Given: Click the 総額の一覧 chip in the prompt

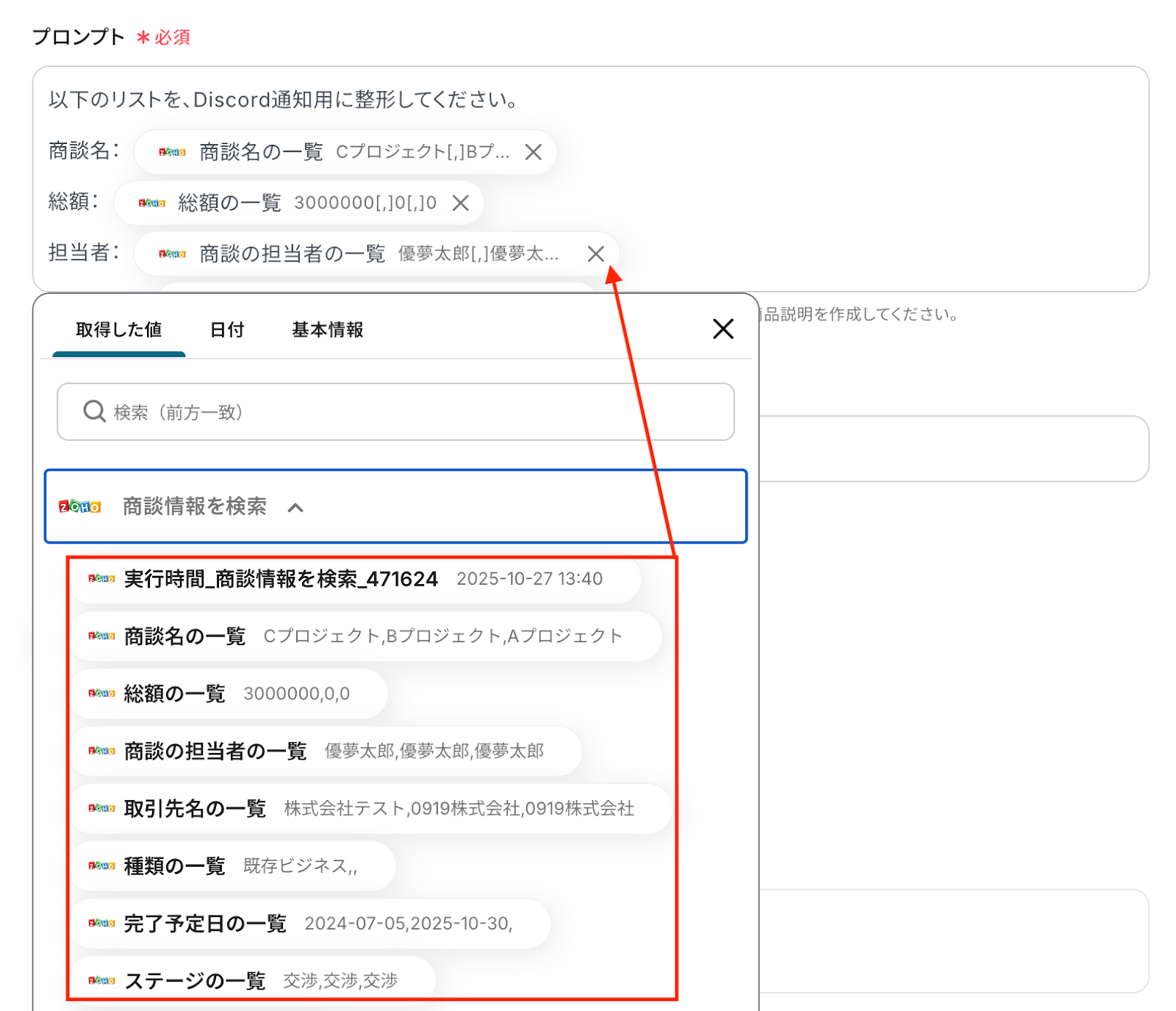Looking at the screenshot, I should click(x=298, y=203).
